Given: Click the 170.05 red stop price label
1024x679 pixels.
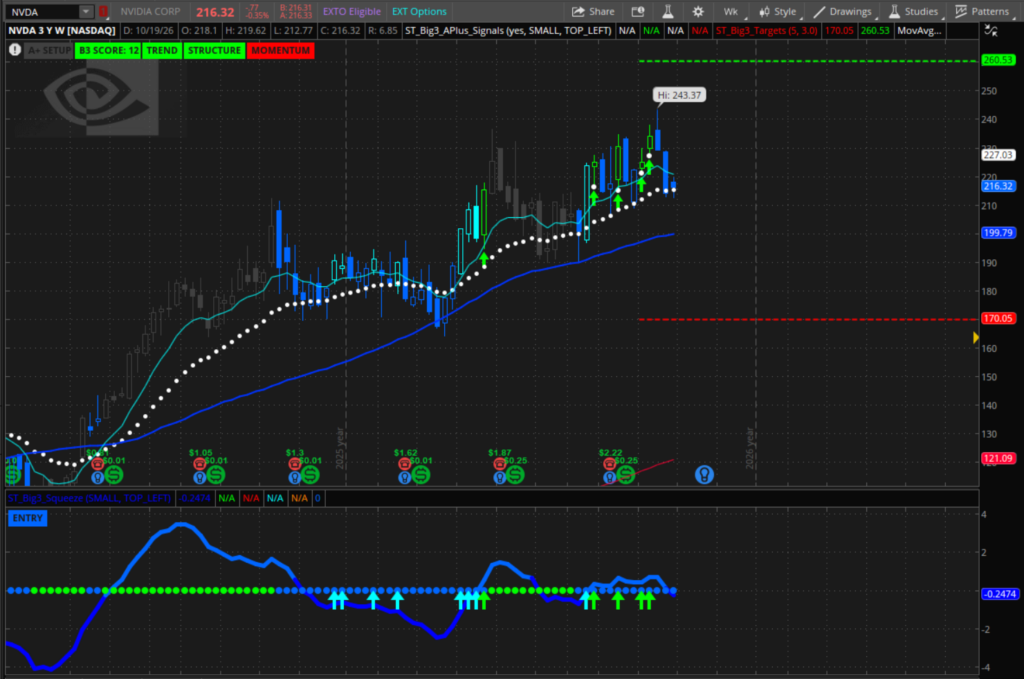Looking at the screenshot, I should click(998, 319).
